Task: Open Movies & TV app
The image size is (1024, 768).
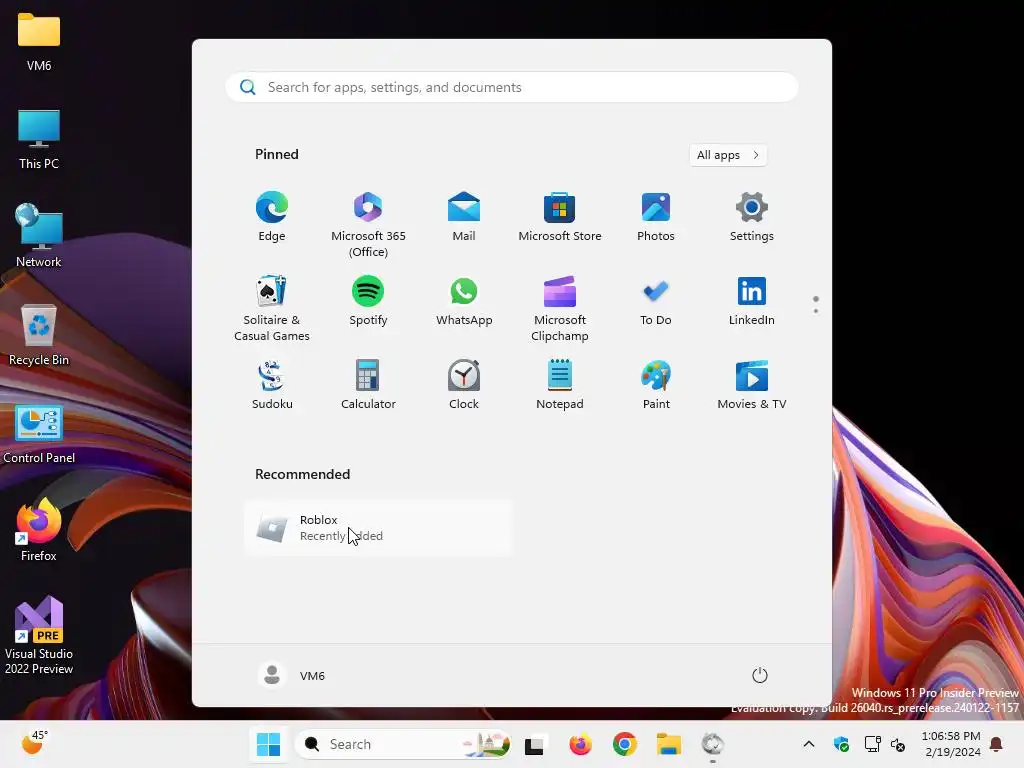Action: coord(752,385)
